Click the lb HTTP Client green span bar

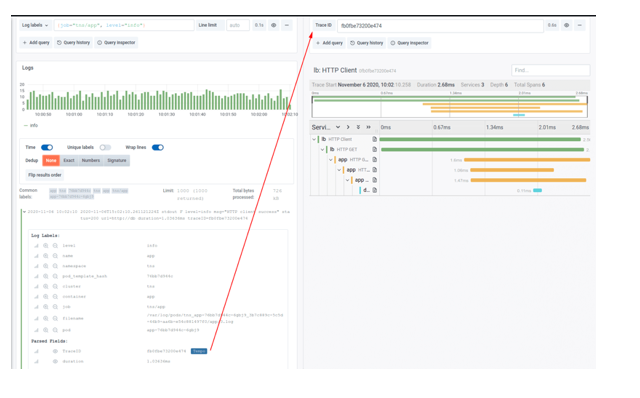click(x=480, y=140)
